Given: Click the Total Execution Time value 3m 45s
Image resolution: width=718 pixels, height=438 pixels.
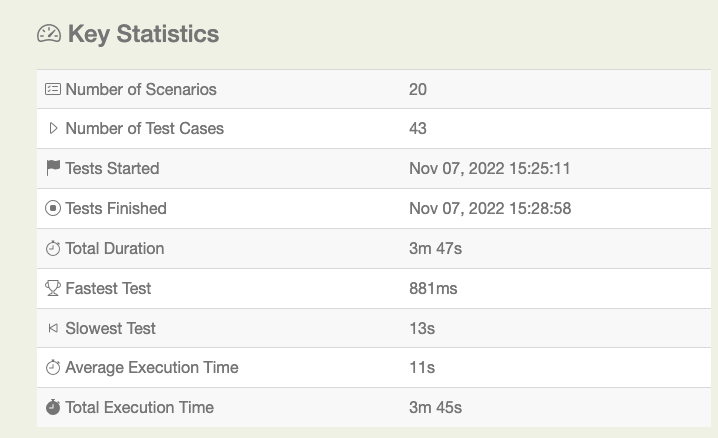Looking at the screenshot, I should pyautogui.click(x=436, y=407).
